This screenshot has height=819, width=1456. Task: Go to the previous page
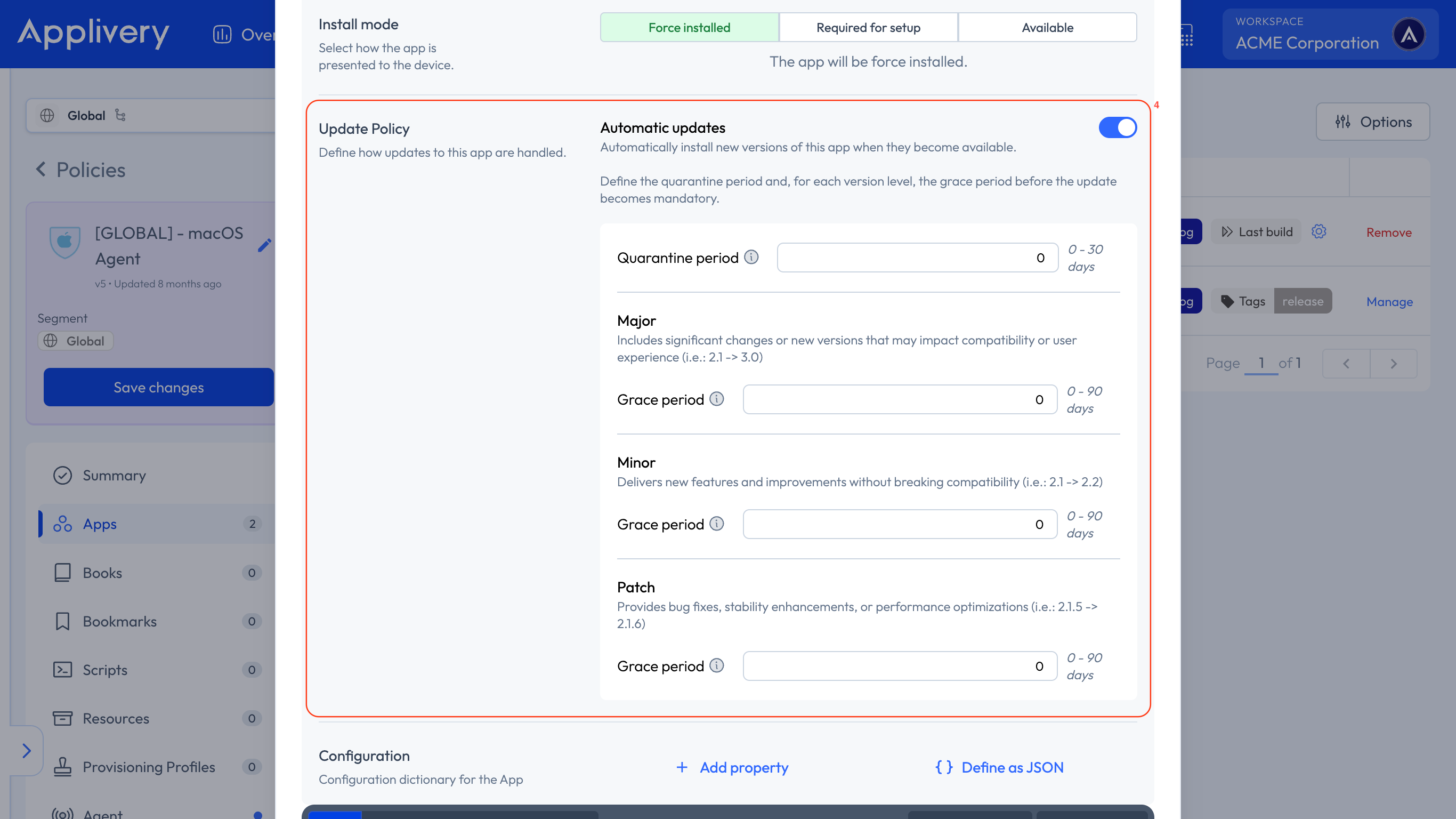(x=1346, y=364)
